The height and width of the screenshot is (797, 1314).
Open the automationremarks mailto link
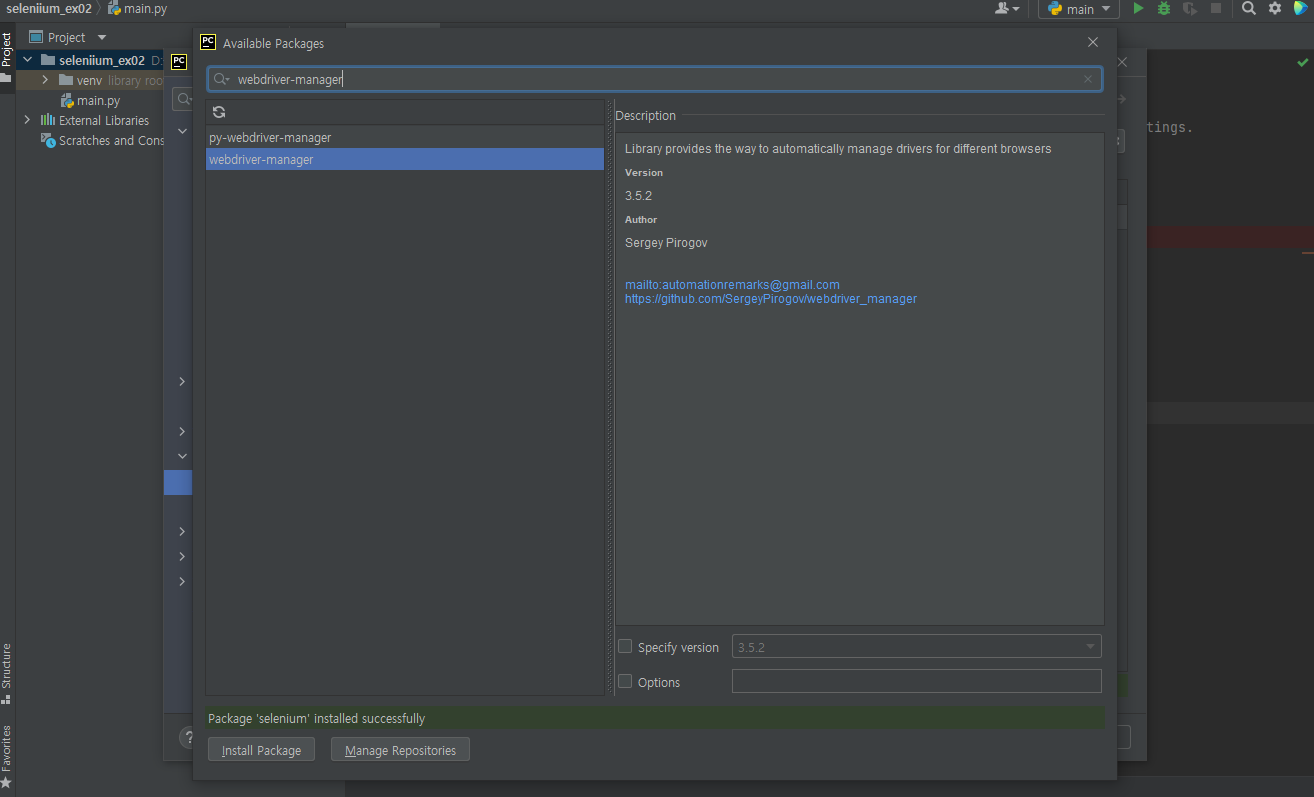[732, 285]
